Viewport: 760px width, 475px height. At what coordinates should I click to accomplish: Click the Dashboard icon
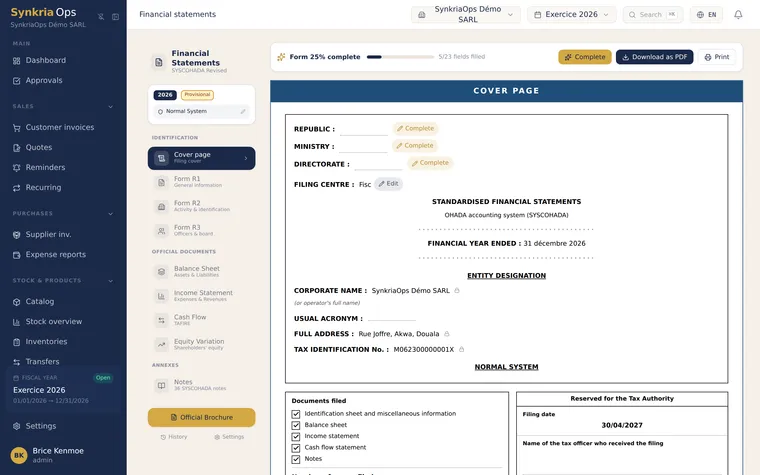[16, 61]
